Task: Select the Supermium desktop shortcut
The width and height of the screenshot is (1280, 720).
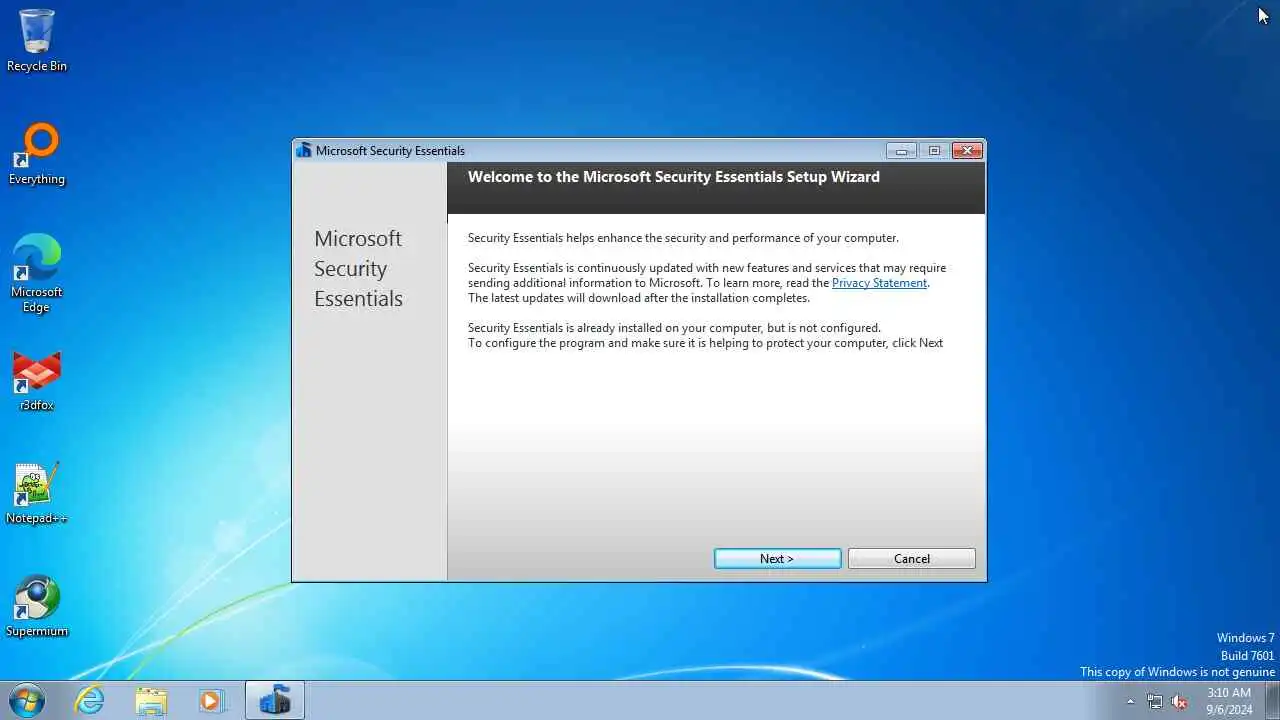Action: (x=37, y=606)
